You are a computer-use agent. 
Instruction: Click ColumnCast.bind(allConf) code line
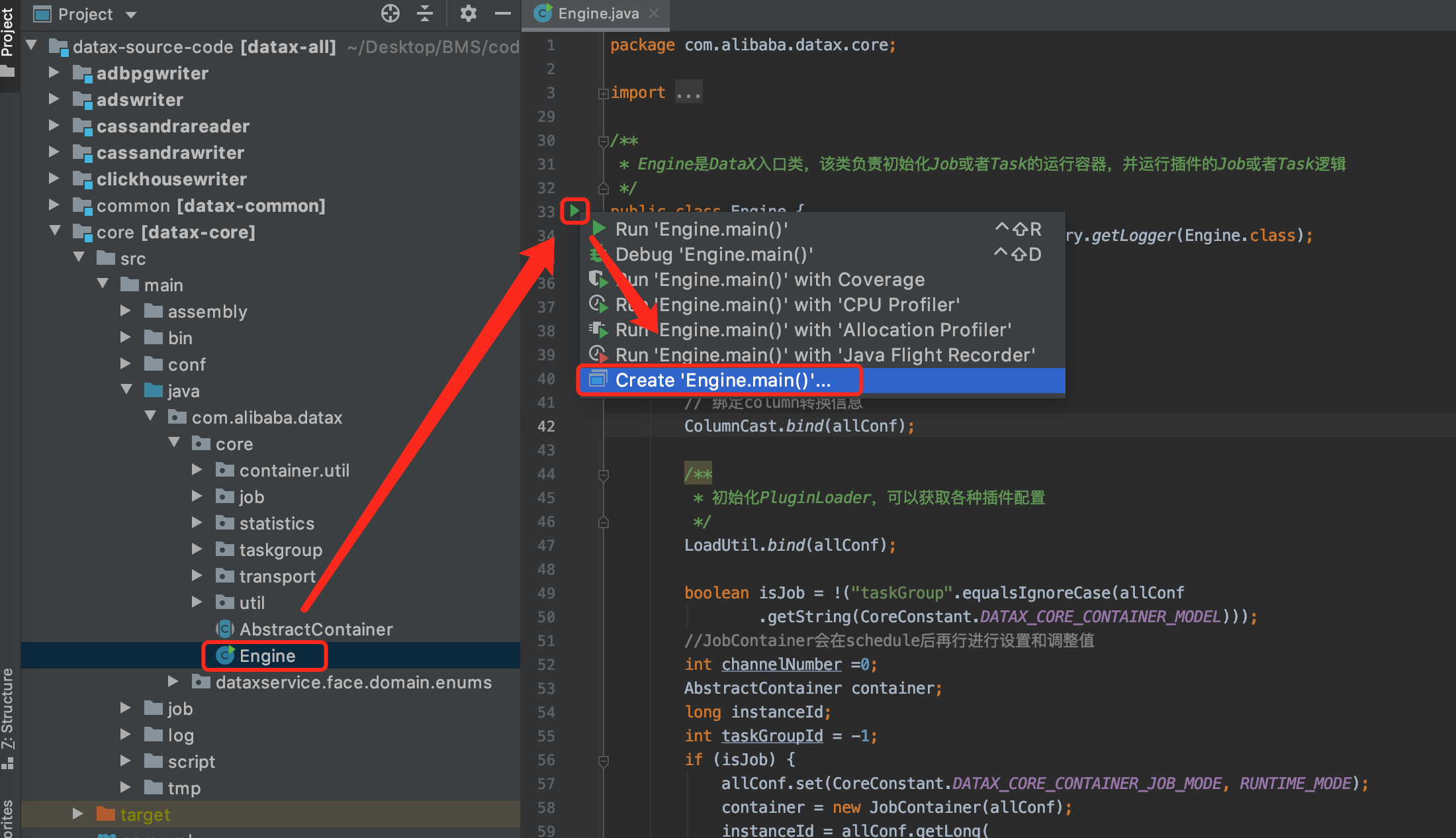click(799, 426)
